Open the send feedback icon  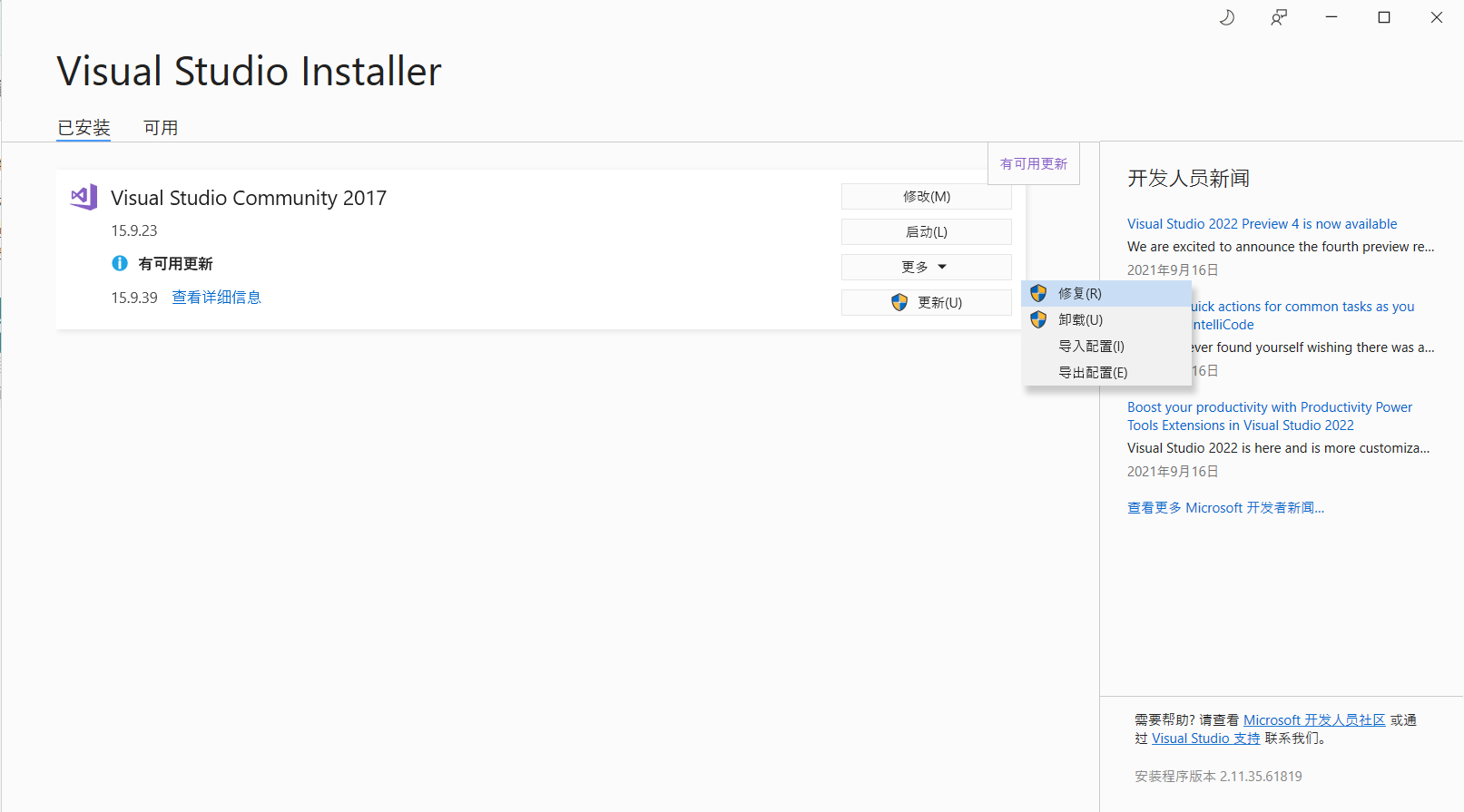pos(1279,17)
